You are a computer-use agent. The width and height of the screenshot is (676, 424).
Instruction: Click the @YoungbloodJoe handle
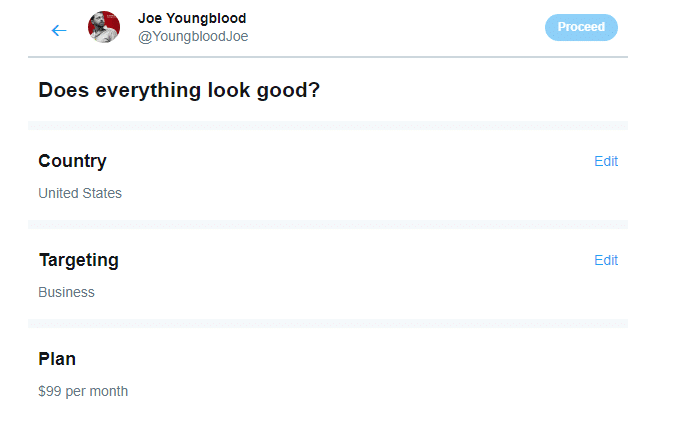pos(193,37)
